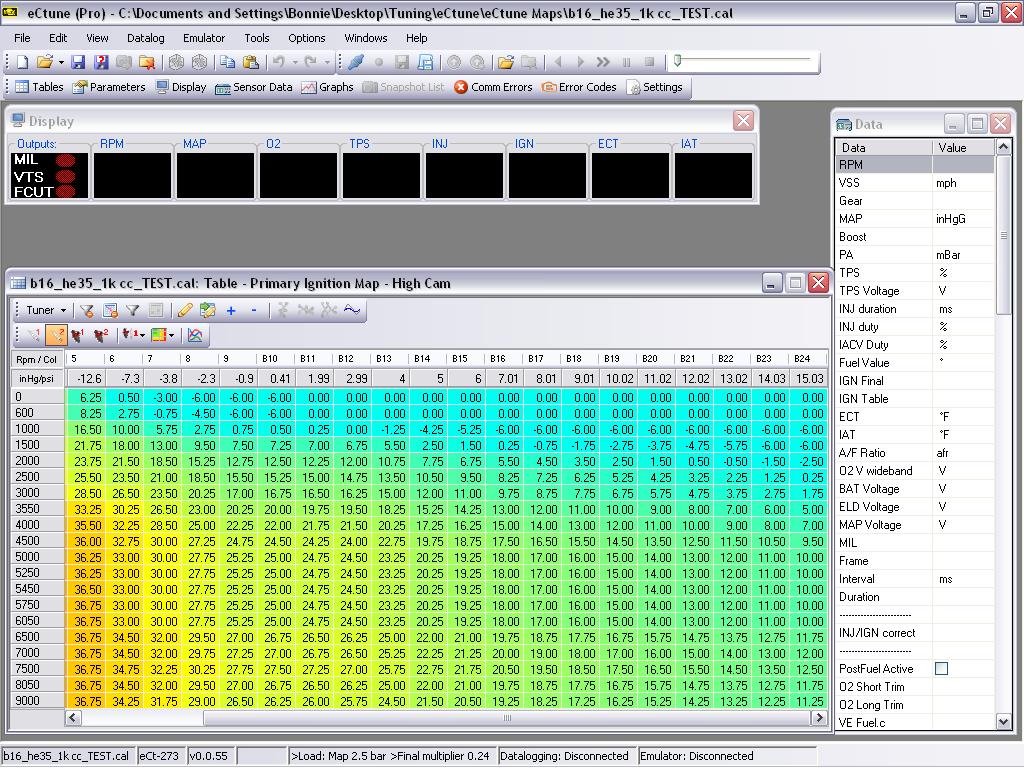The image size is (1024, 768).
Task: Save the calibration with the floppy disk icon
Action: click(78, 62)
